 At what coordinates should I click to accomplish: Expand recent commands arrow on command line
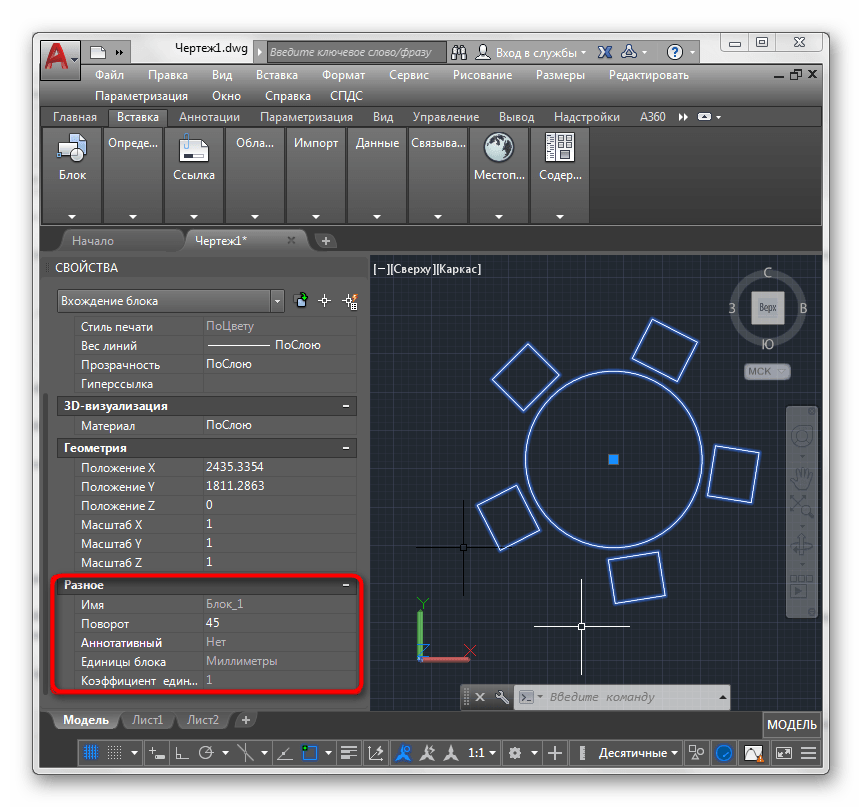(723, 697)
